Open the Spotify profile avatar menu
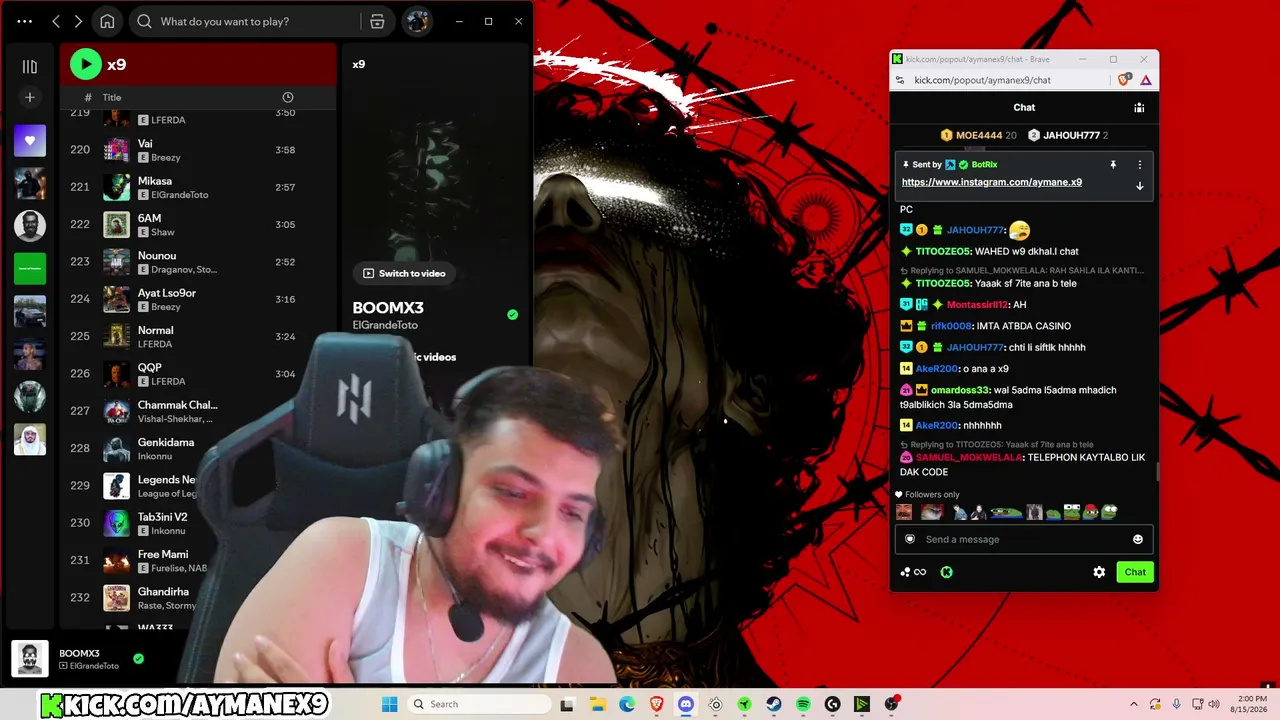Screen dimensions: 1280x720 point(417,21)
